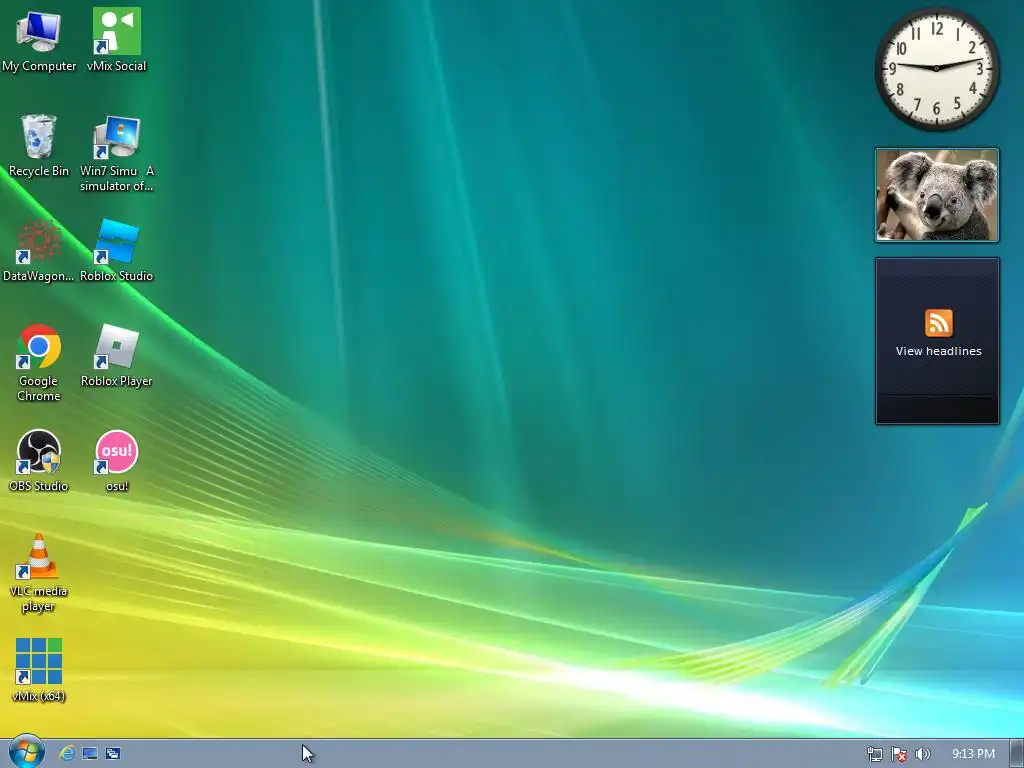Image resolution: width=1024 pixels, height=768 pixels.
Task: Open the network status tray icon
Action: (x=874, y=754)
